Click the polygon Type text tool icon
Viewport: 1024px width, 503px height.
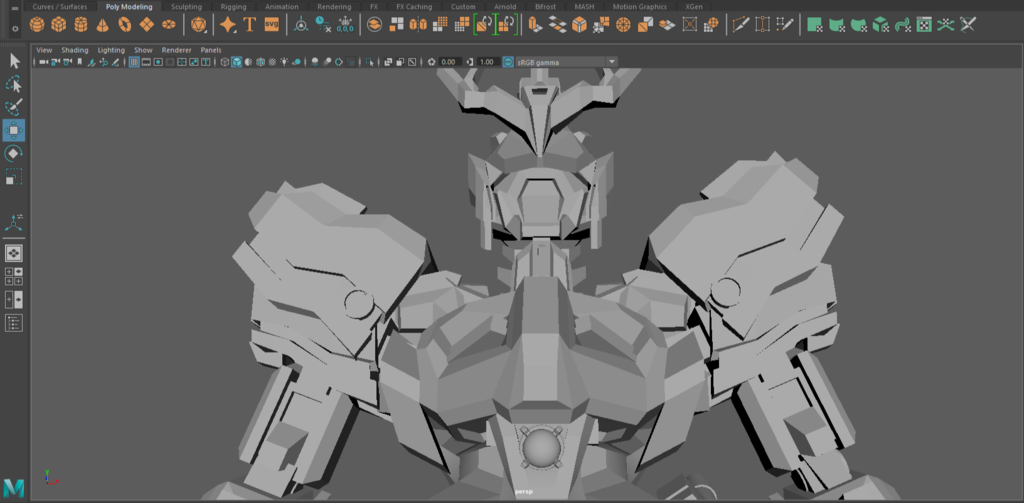(x=249, y=25)
